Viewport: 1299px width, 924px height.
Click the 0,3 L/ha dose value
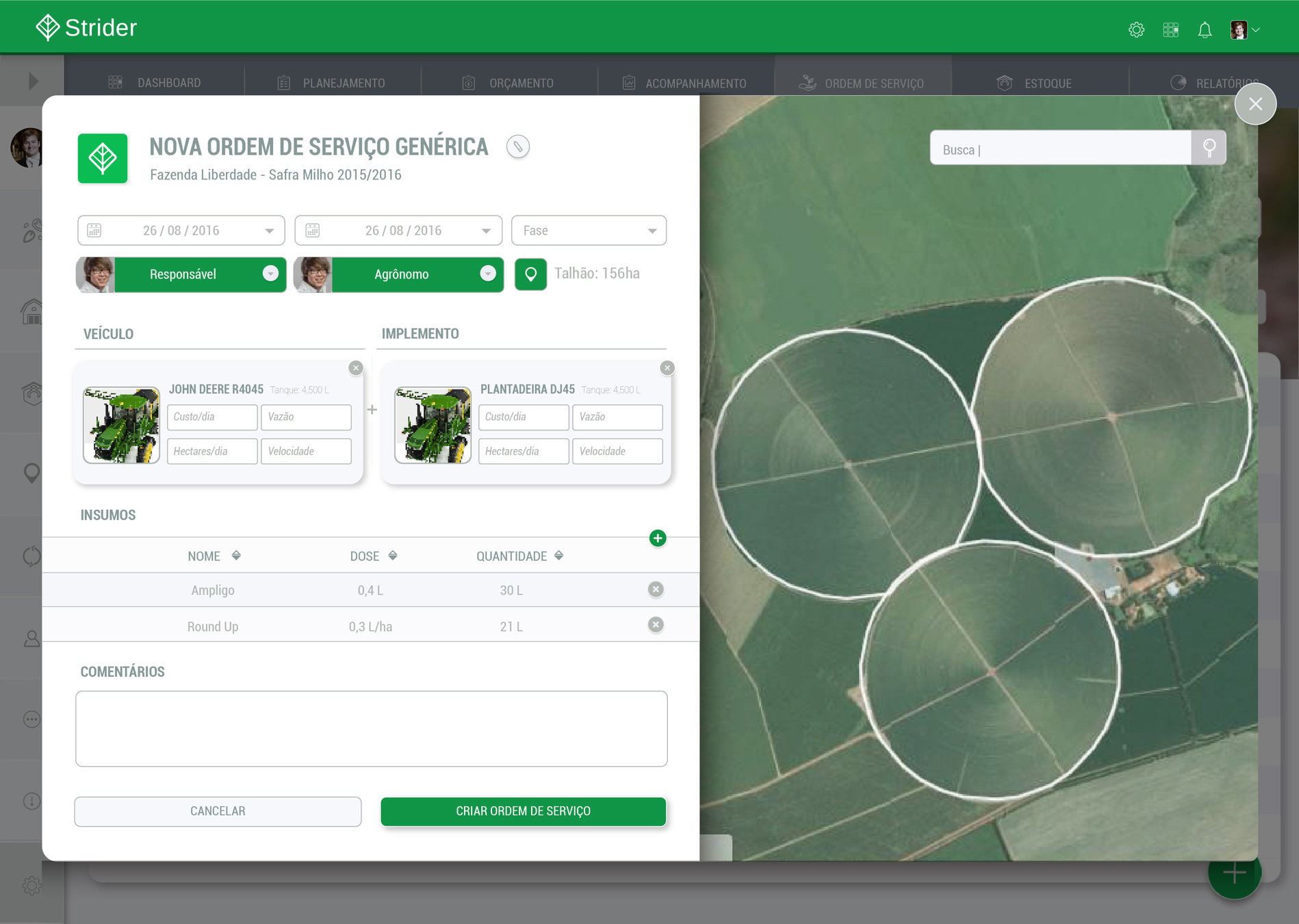point(370,626)
